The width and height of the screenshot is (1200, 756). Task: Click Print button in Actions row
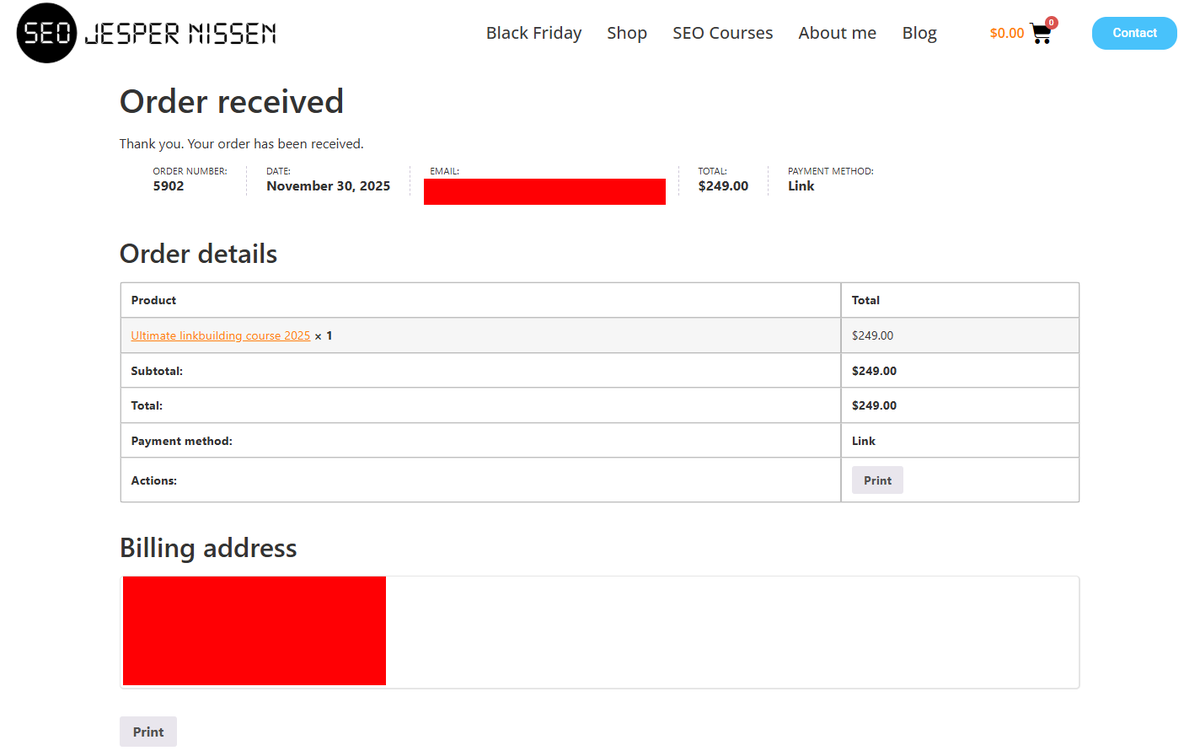[x=877, y=480]
